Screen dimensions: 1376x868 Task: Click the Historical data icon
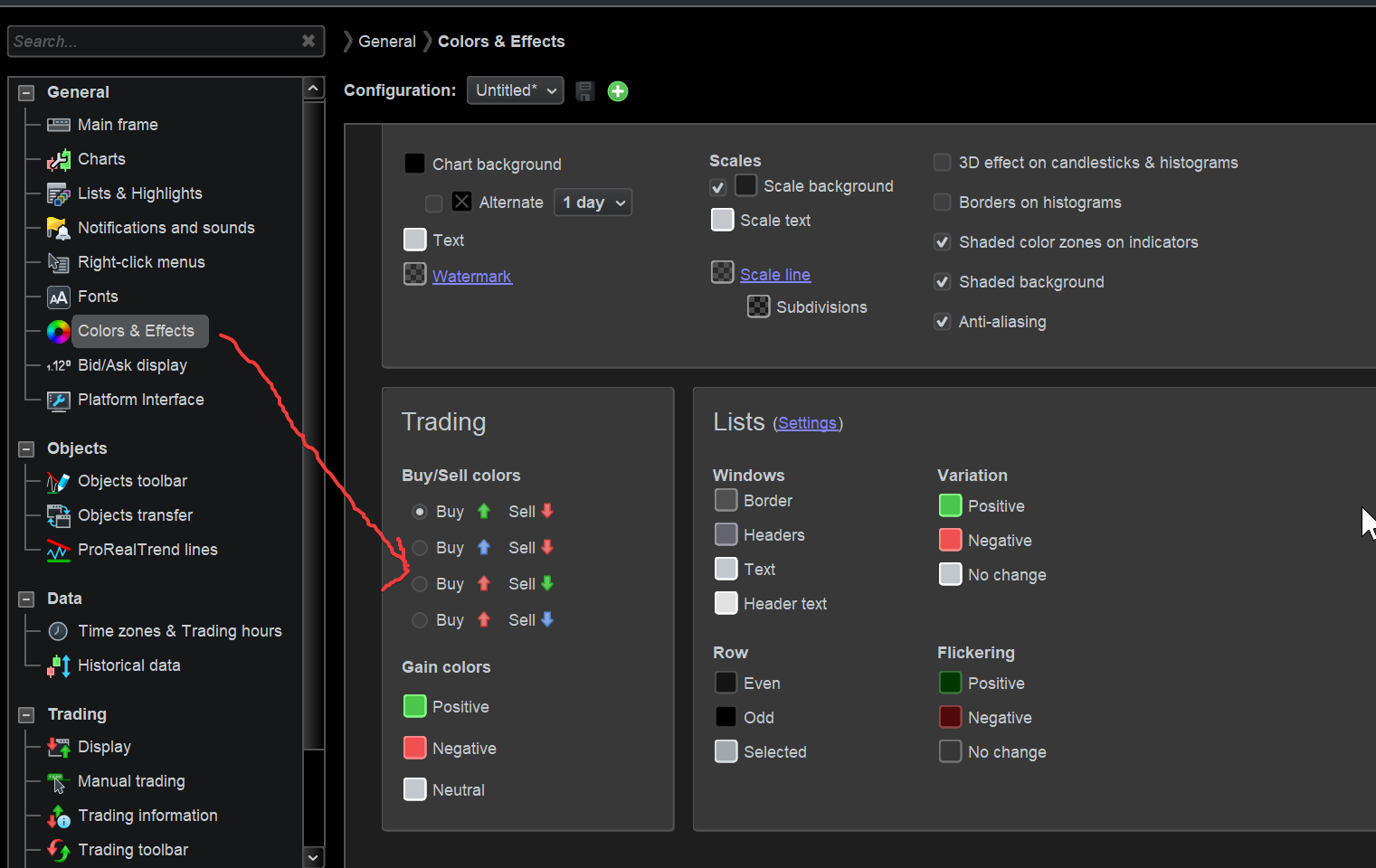tap(59, 666)
